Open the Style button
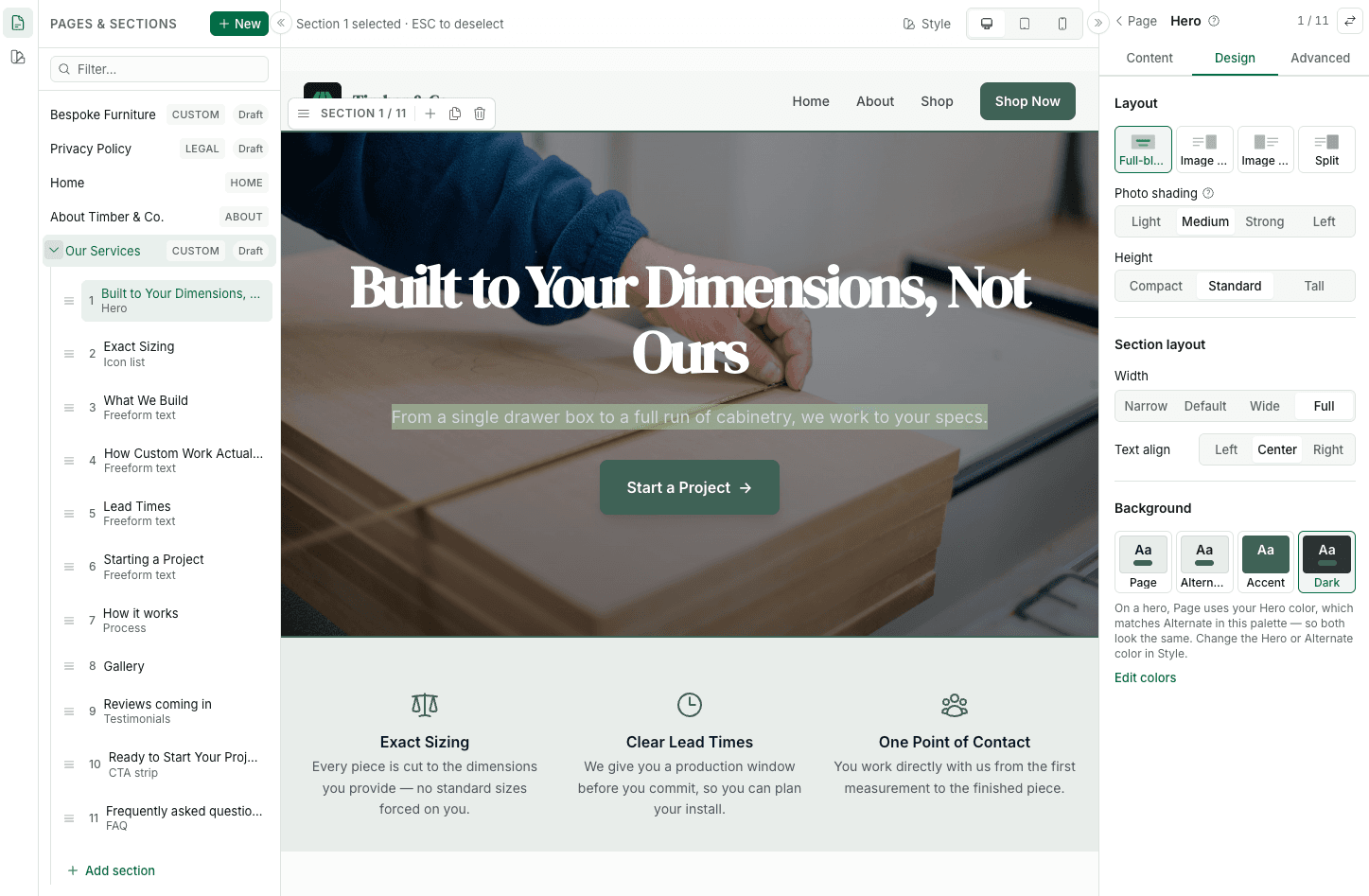The height and width of the screenshot is (896, 1369). click(x=926, y=24)
